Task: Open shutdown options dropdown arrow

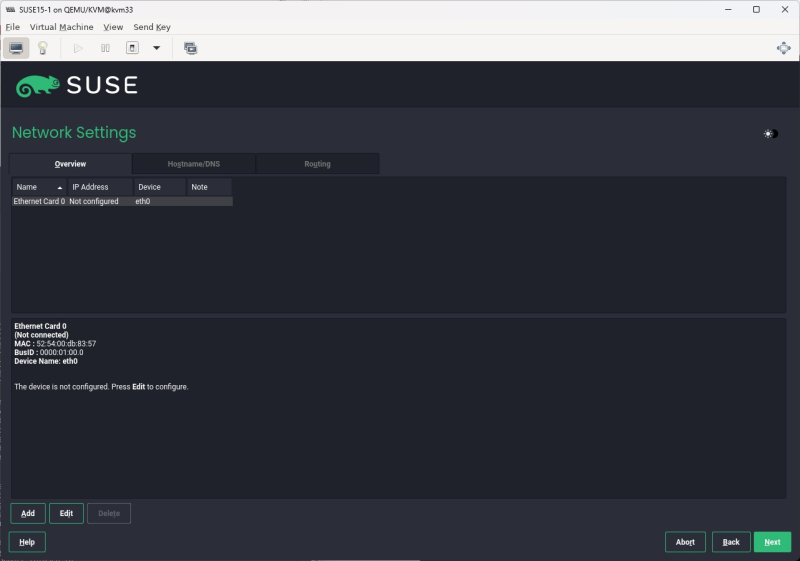Action: [157, 48]
